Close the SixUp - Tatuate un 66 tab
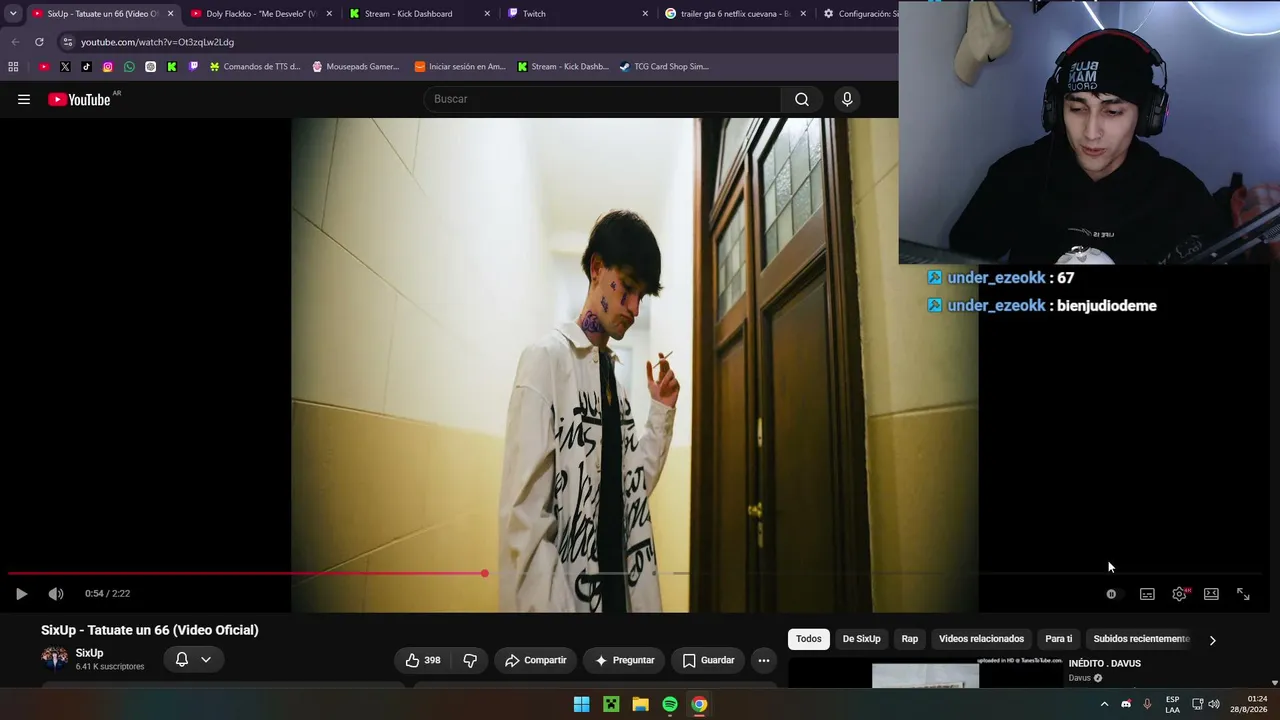 [170, 14]
